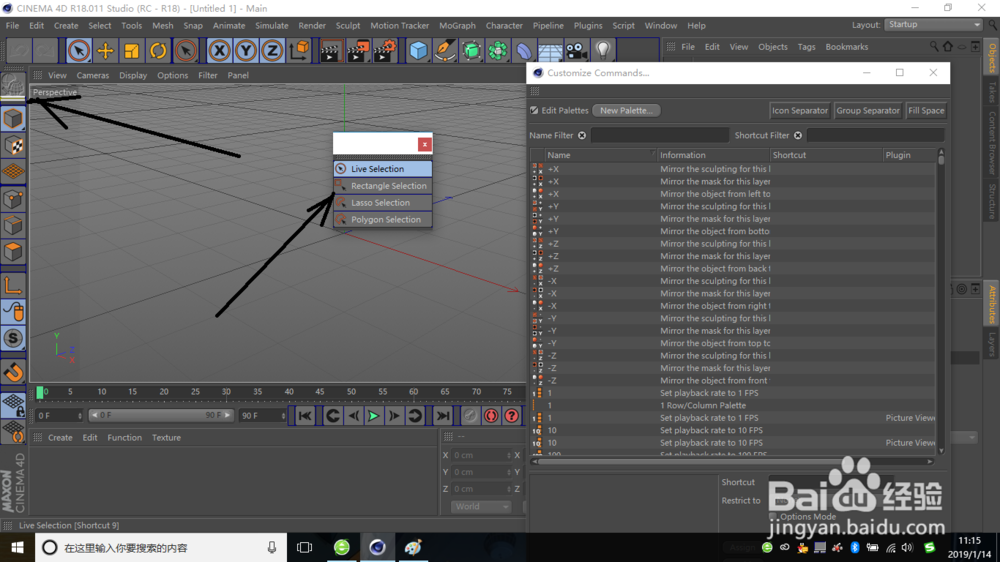The image size is (1000, 562).
Task: Toggle Edit Palettes checkbox
Action: coord(534,110)
